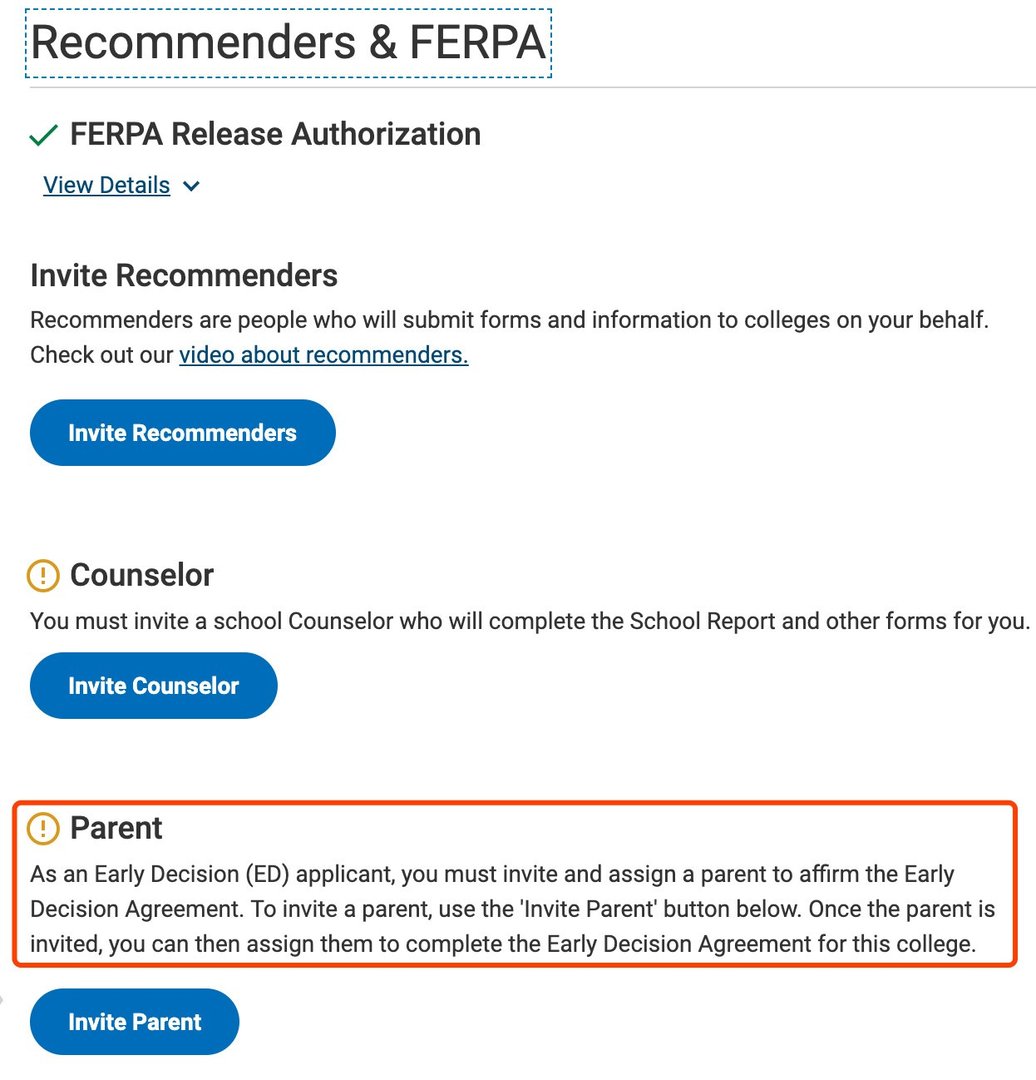This screenshot has width=1036, height=1080.
Task: Click the Parent warning exclamation icon
Action: [x=44, y=828]
